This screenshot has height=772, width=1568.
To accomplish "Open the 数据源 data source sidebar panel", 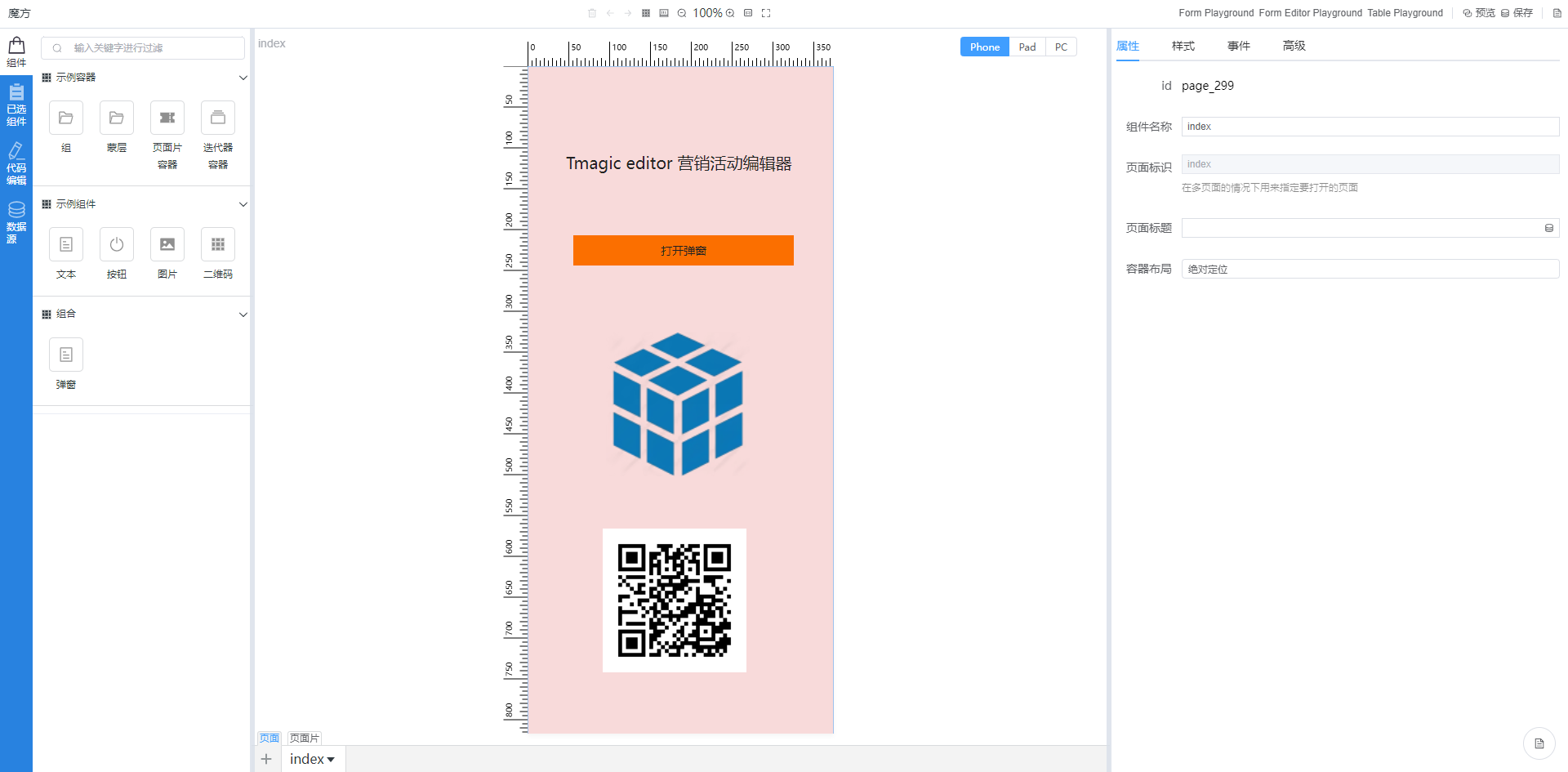I will coord(16,222).
